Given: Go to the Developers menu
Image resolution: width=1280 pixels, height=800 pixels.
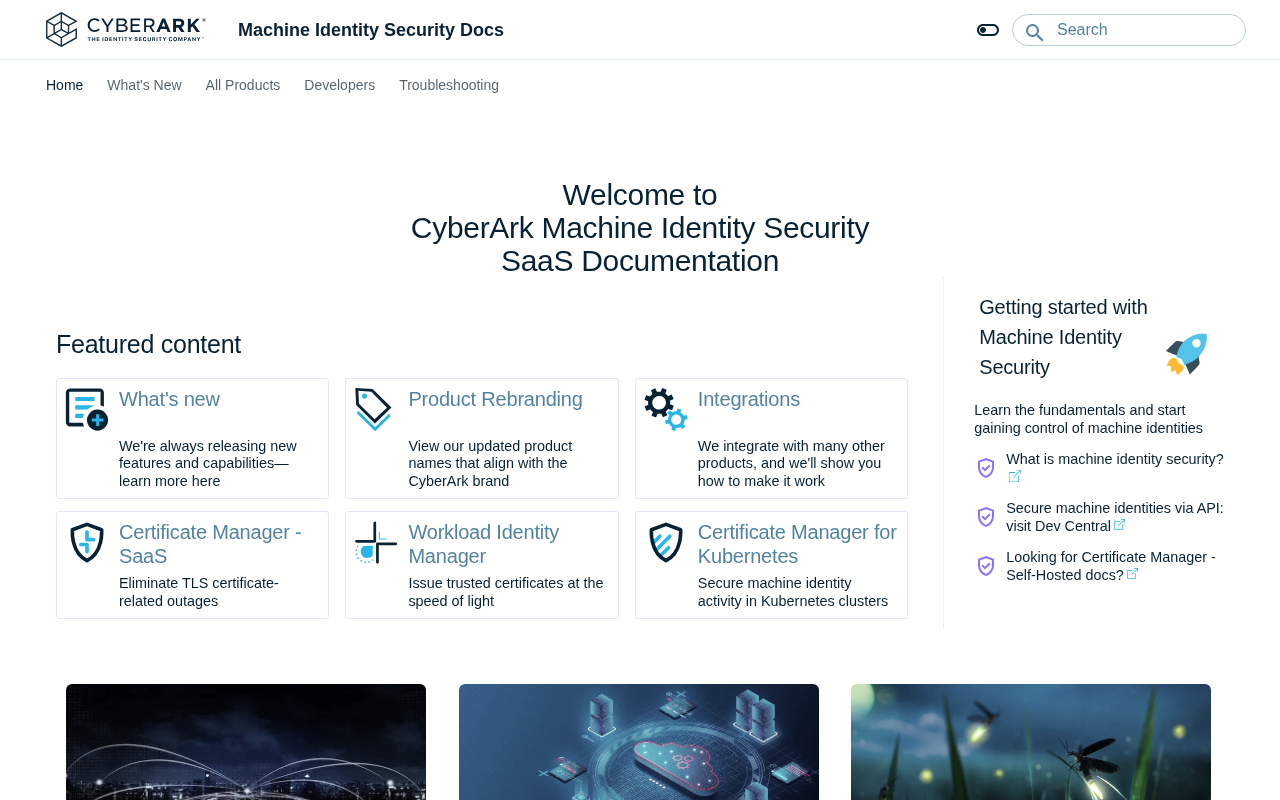Looking at the screenshot, I should click(339, 85).
